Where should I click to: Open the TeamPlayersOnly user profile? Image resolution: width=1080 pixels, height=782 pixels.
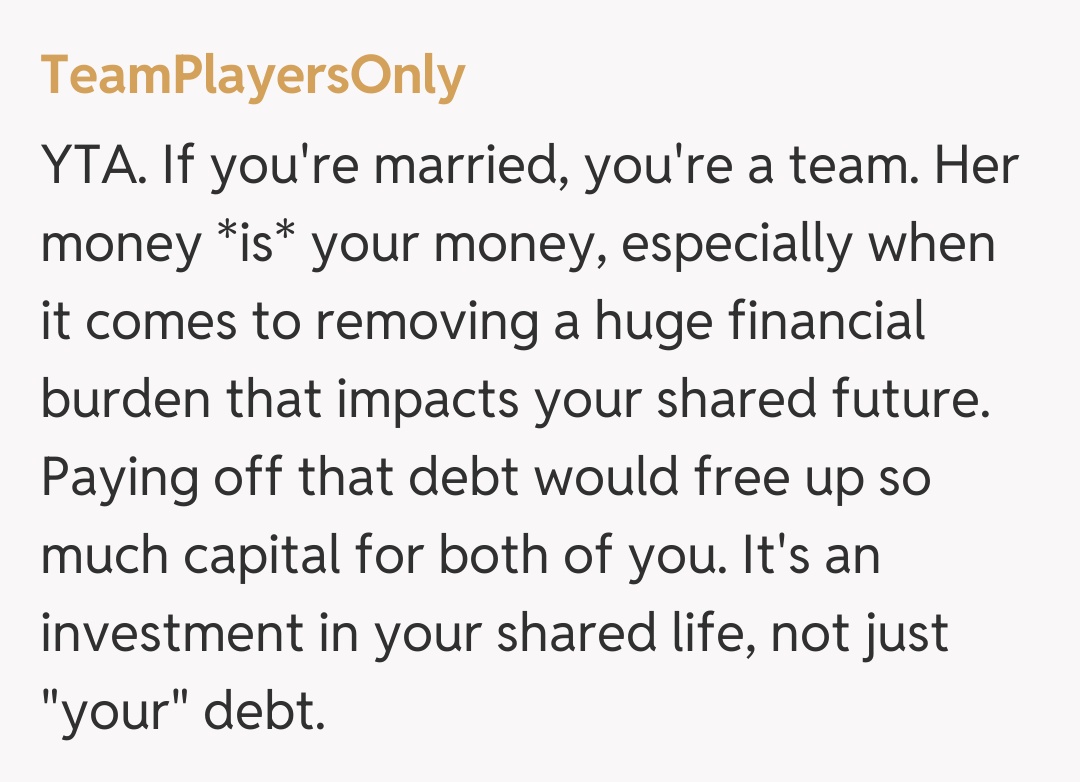[x=253, y=75]
